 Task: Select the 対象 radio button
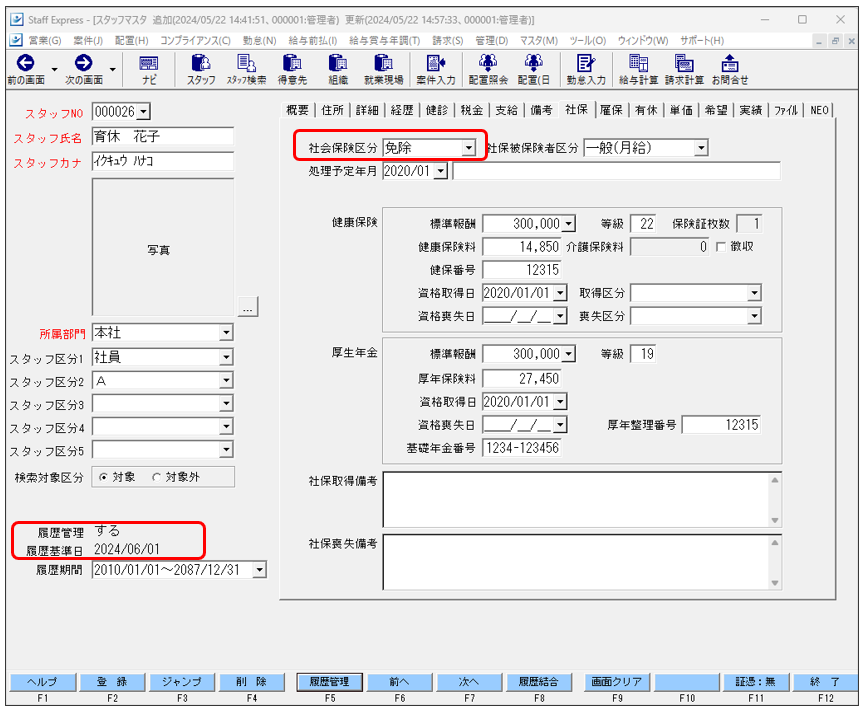103,478
